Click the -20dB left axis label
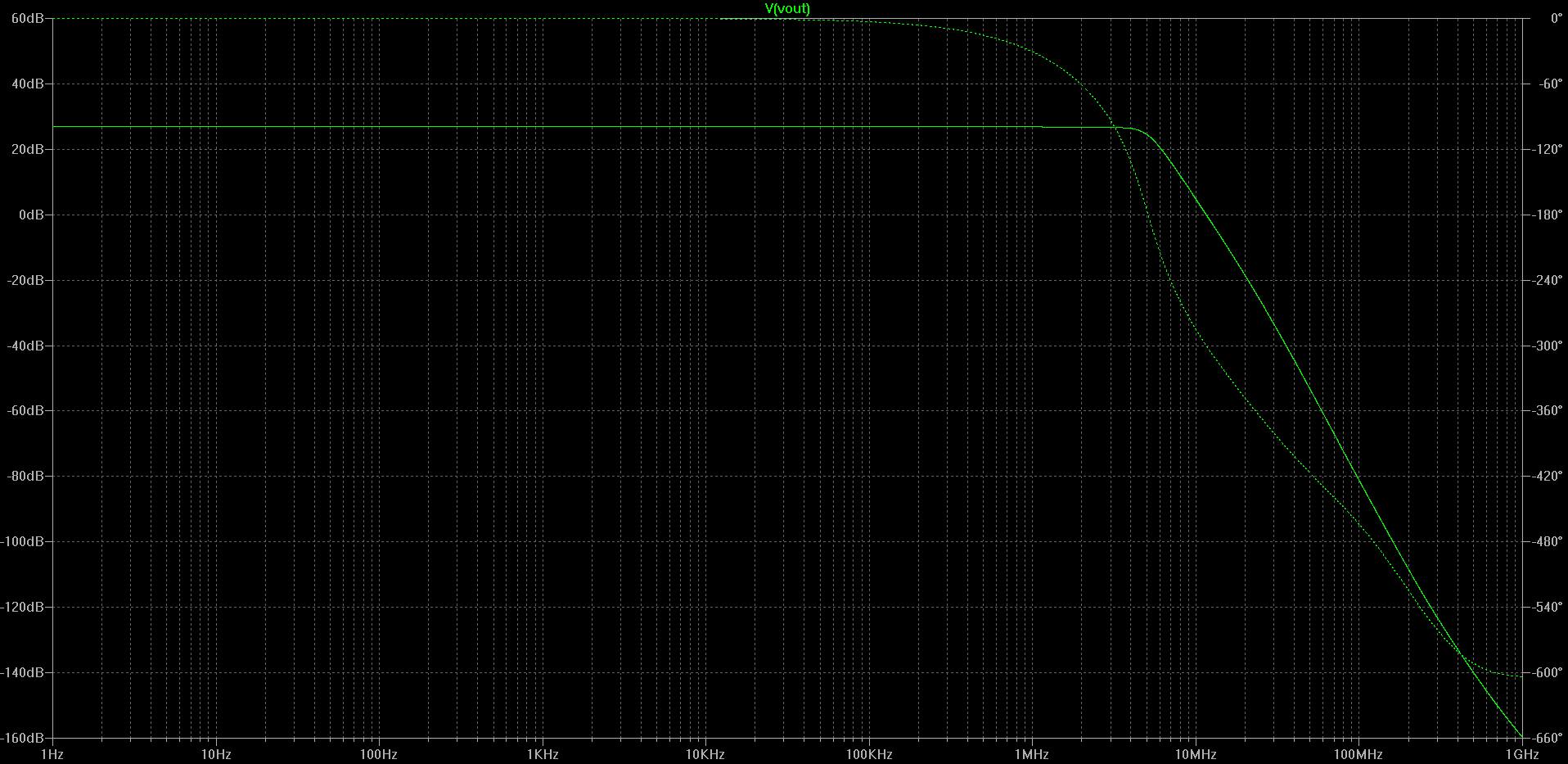The image size is (1568, 764). pos(26,280)
